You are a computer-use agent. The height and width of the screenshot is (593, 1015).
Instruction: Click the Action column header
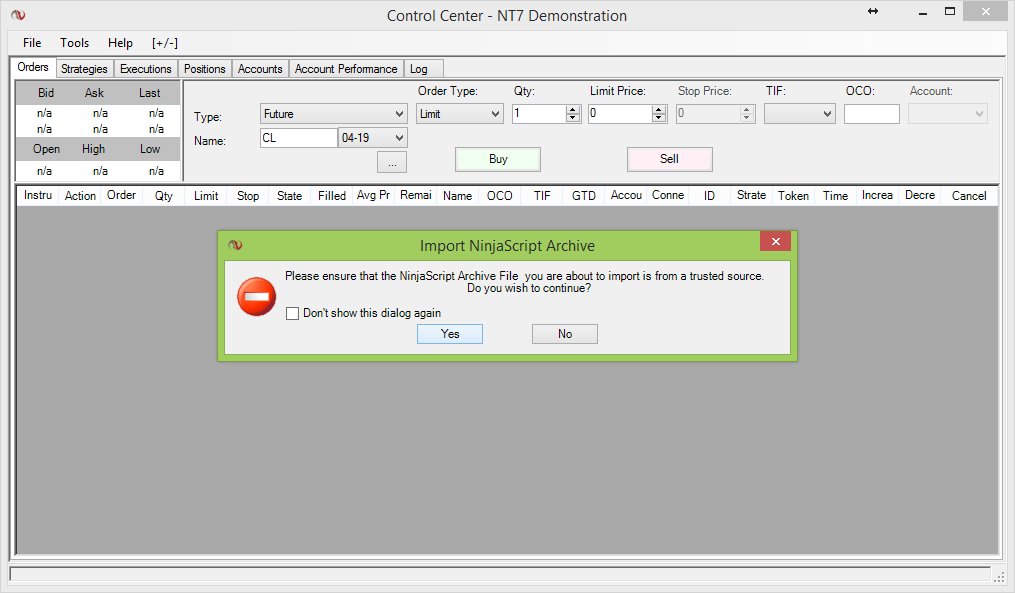tap(80, 196)
